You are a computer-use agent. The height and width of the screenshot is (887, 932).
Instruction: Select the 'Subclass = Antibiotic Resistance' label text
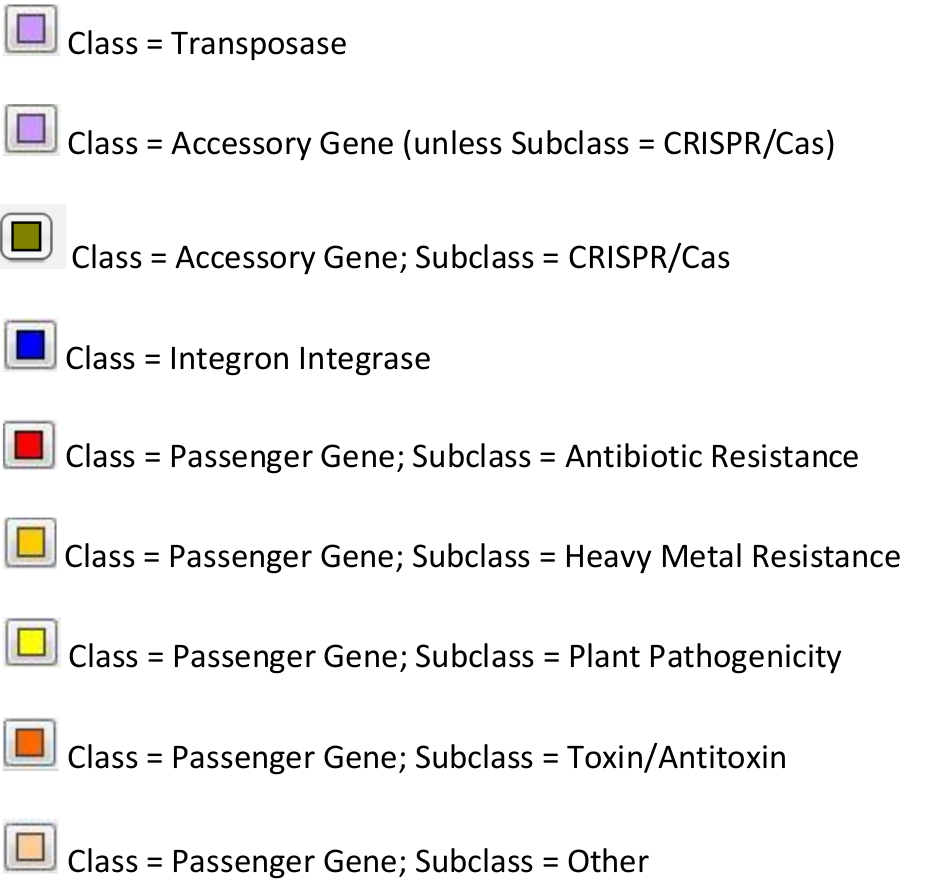pyautogui.click(x=635, y=457)
